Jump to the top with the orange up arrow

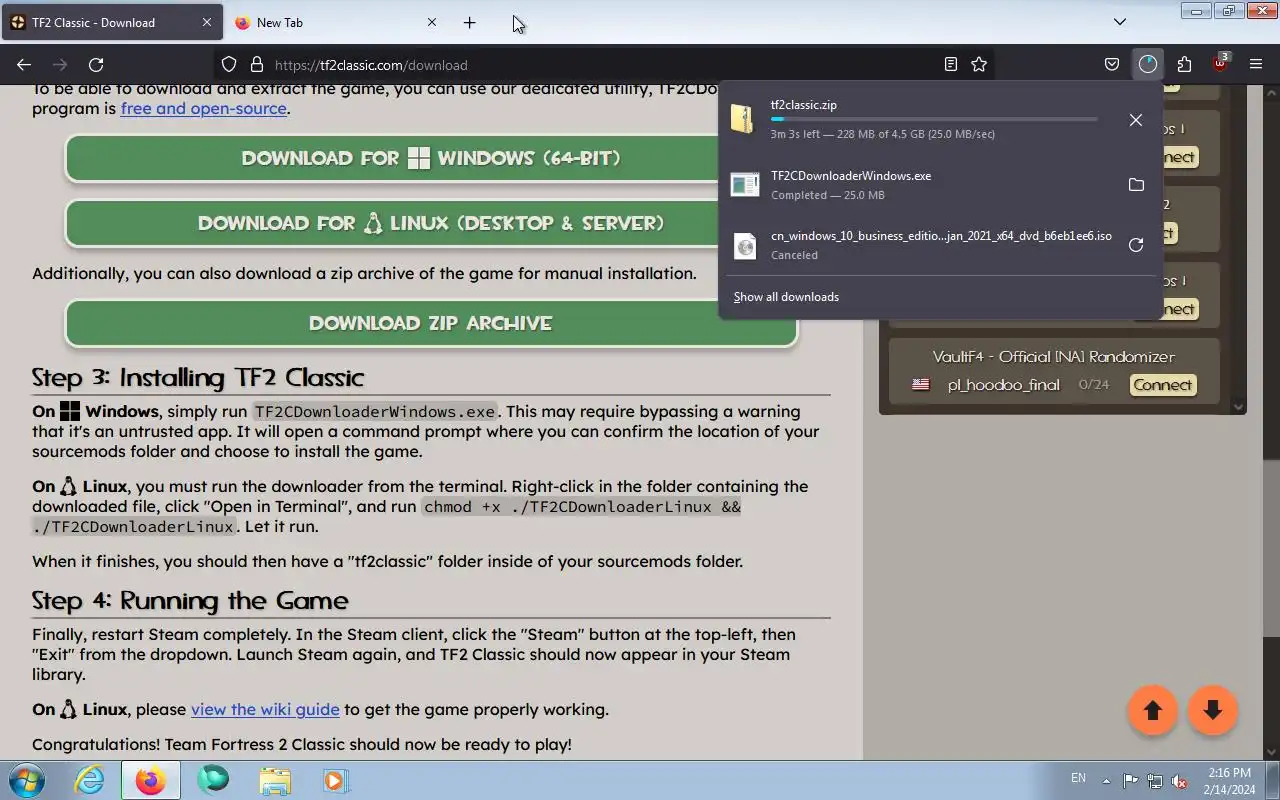tap(1153, 710)
